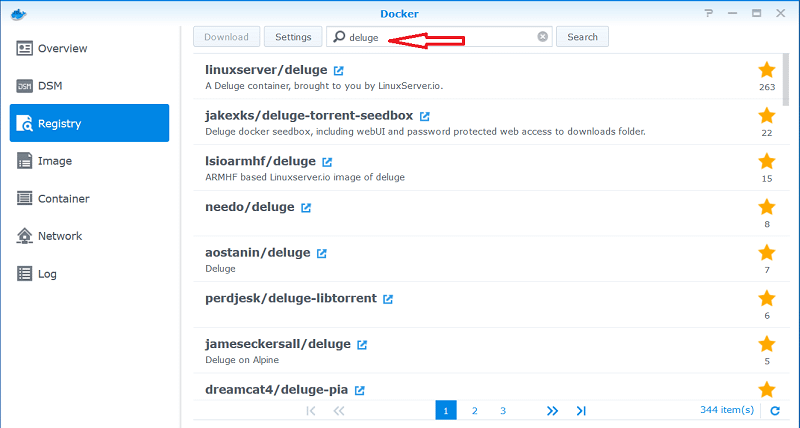
Task: Click the Search button
Action: tap(582, 37)
